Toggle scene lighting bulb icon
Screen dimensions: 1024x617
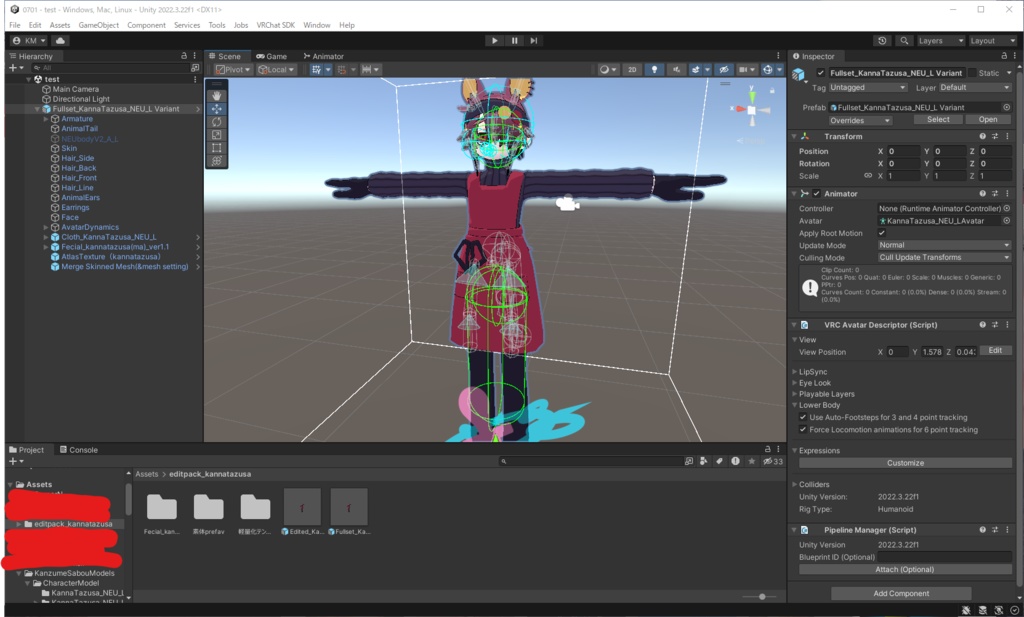pos(654,69)
